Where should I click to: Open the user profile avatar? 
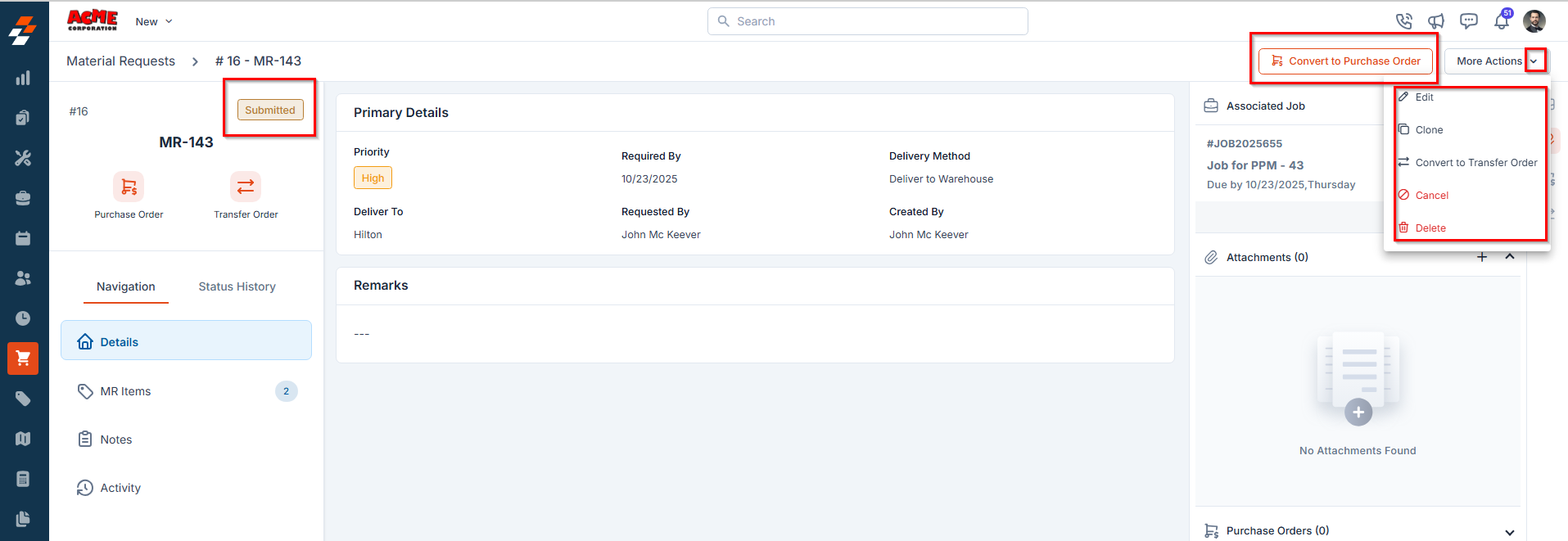click(x=1534, y=21)
